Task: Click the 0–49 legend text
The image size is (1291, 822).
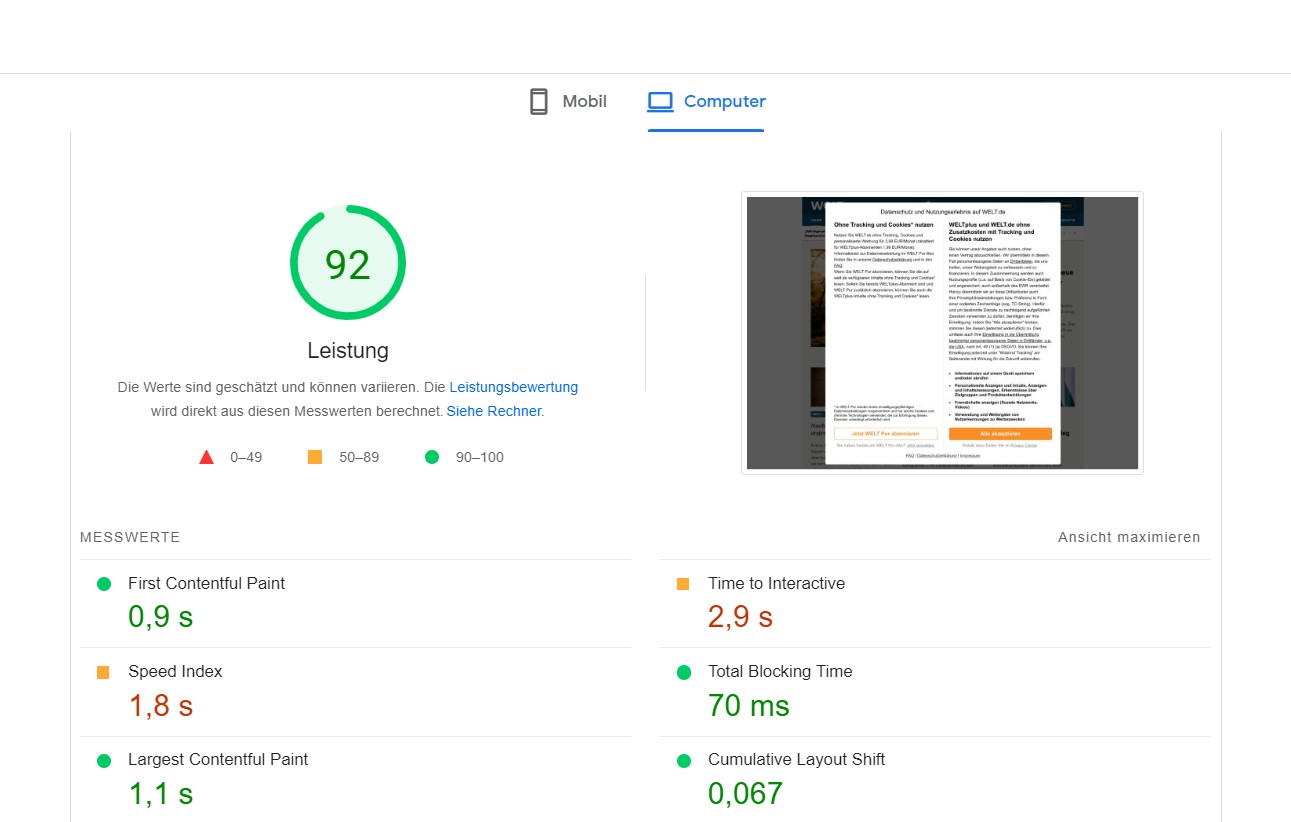Action: [x=246, y=457]
